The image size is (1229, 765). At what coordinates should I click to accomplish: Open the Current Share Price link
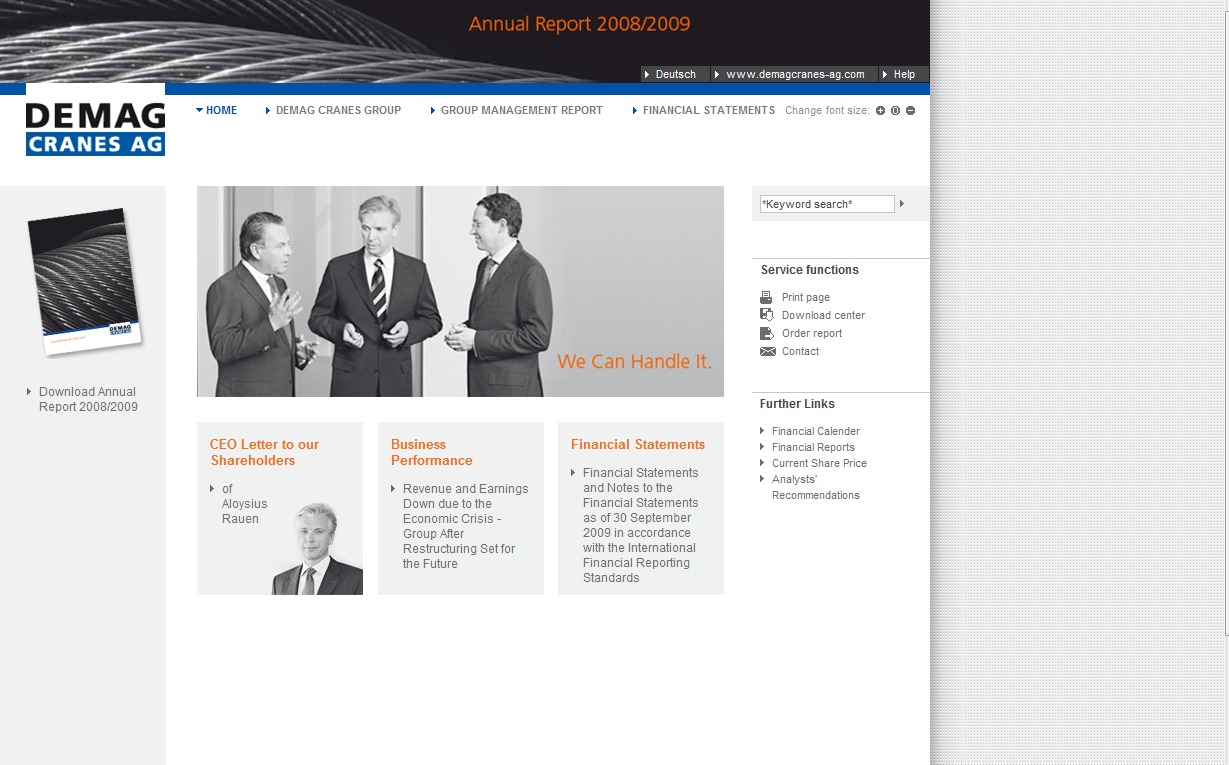tap(819, 463)
